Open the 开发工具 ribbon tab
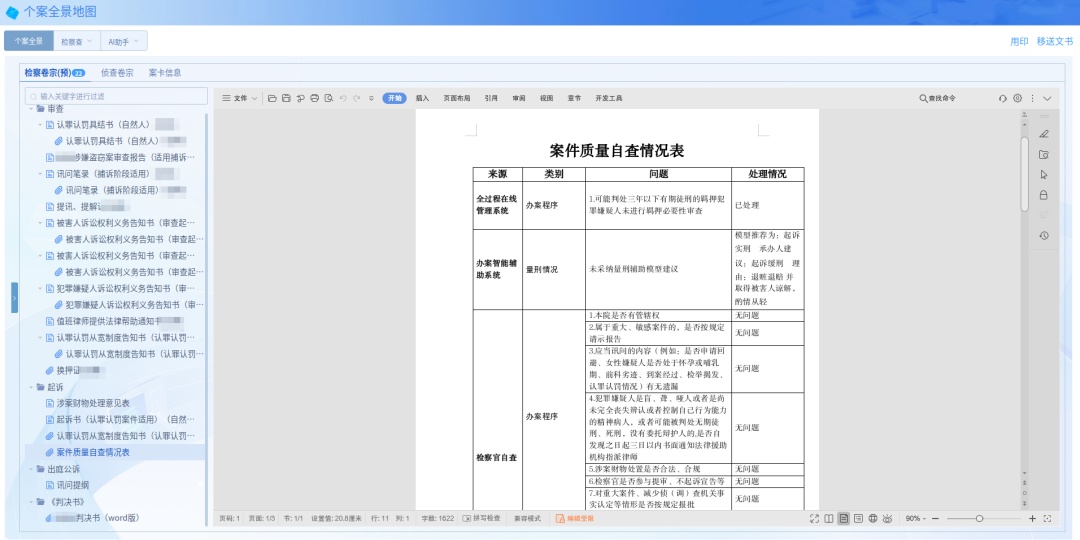 click(609, 98)
